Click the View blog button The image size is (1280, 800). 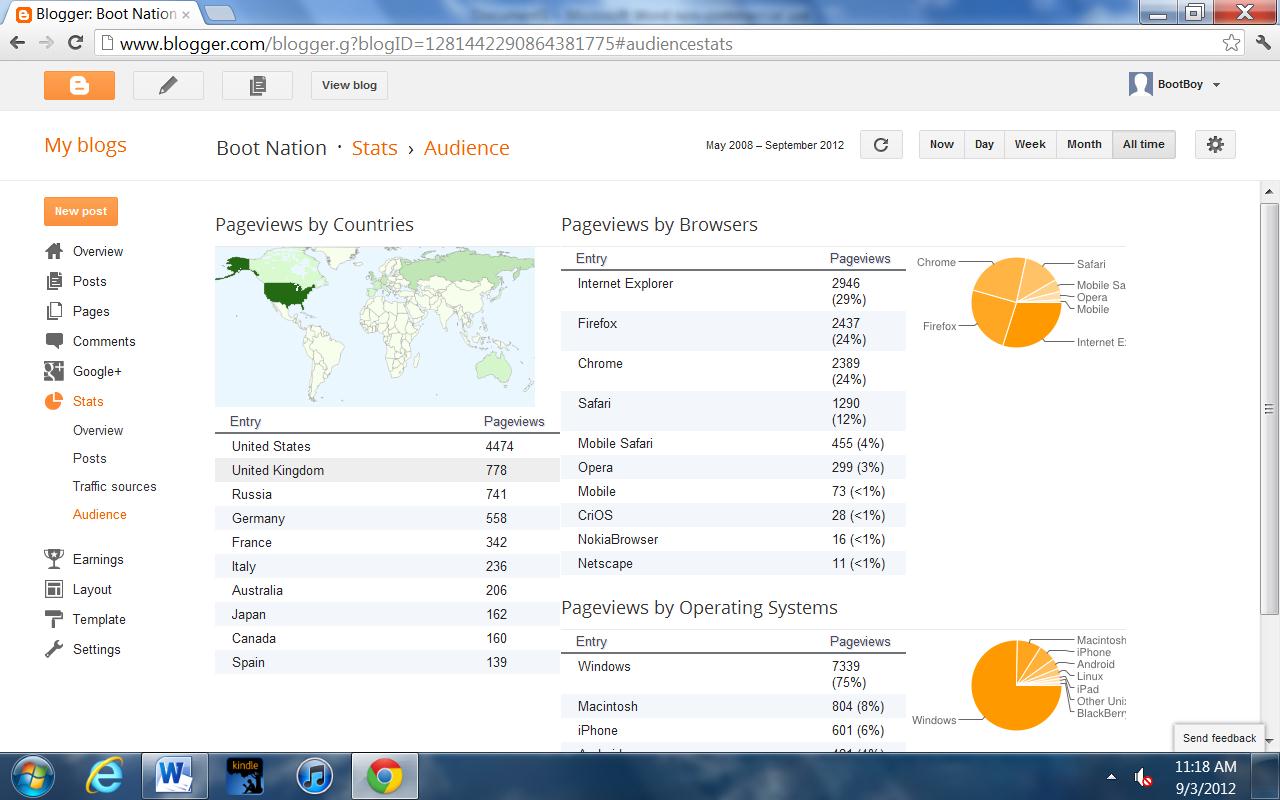click(x=349, y=85)
